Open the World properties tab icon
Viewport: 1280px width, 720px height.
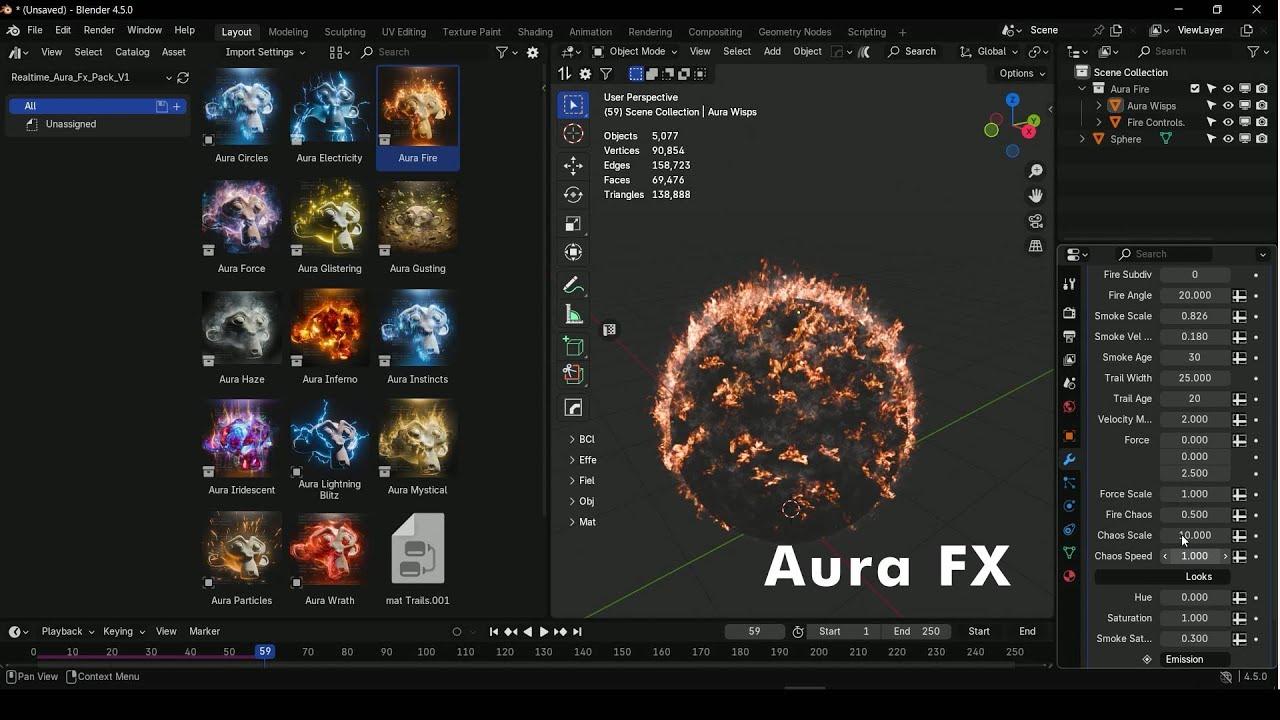[1069, 406]
